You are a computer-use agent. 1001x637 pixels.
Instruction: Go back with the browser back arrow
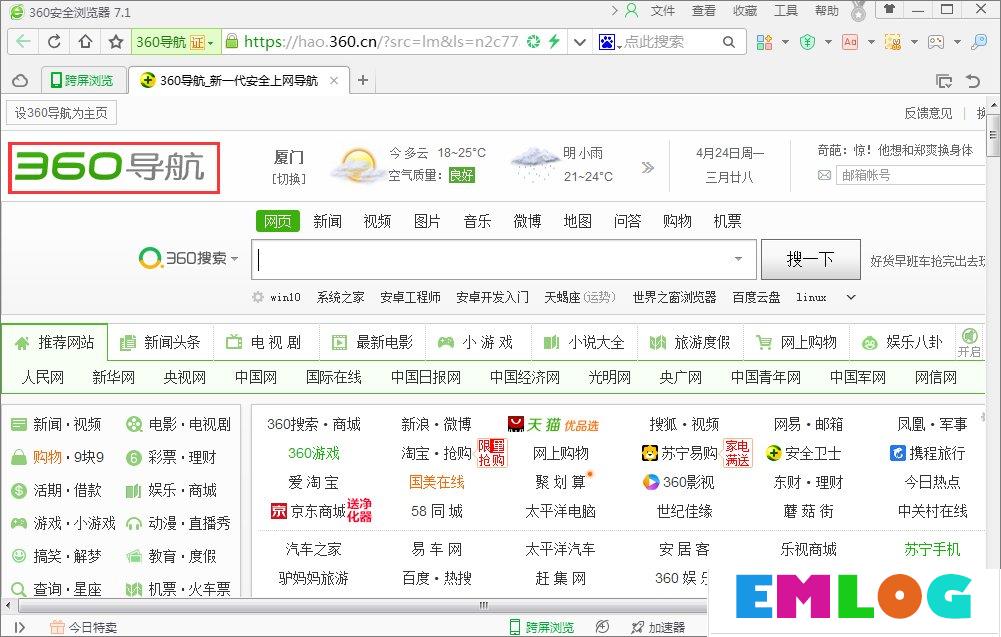(23, 42)
